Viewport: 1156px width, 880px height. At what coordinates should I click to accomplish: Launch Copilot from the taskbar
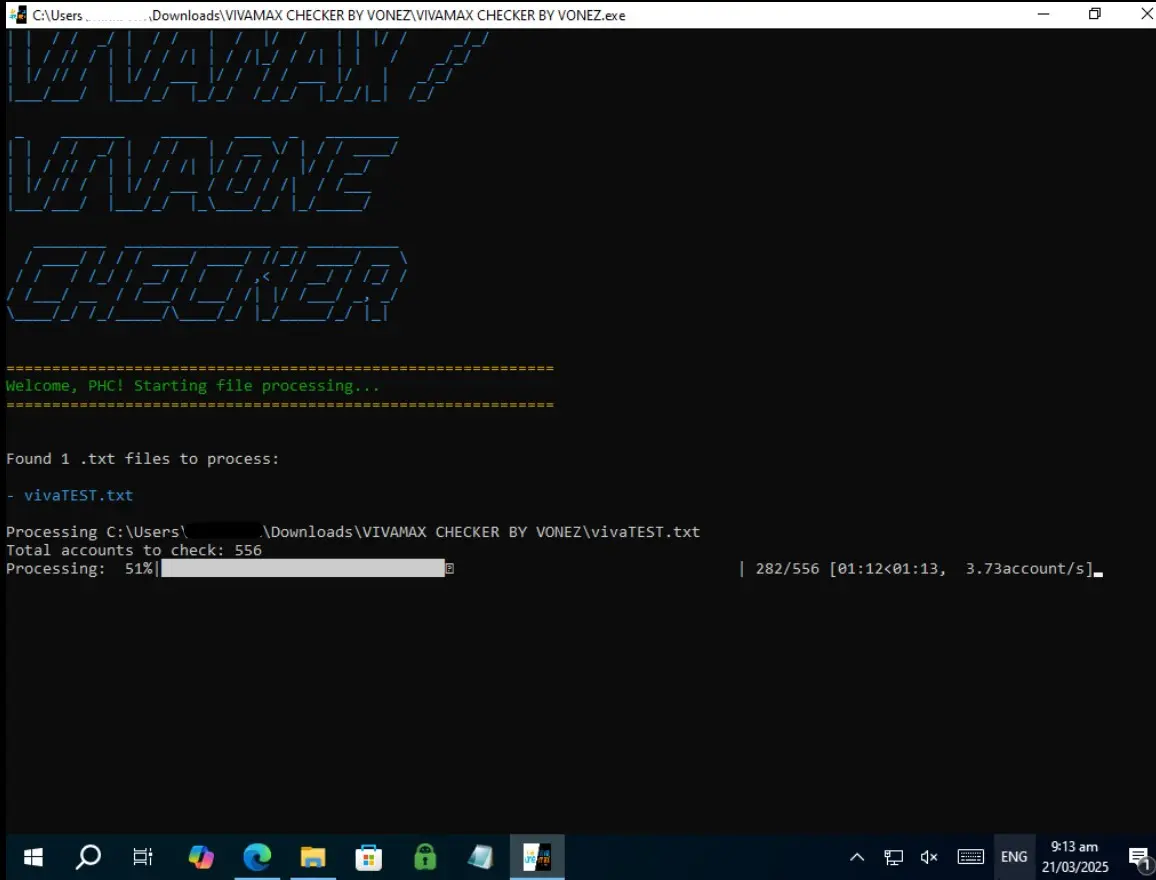pos(201,857)
